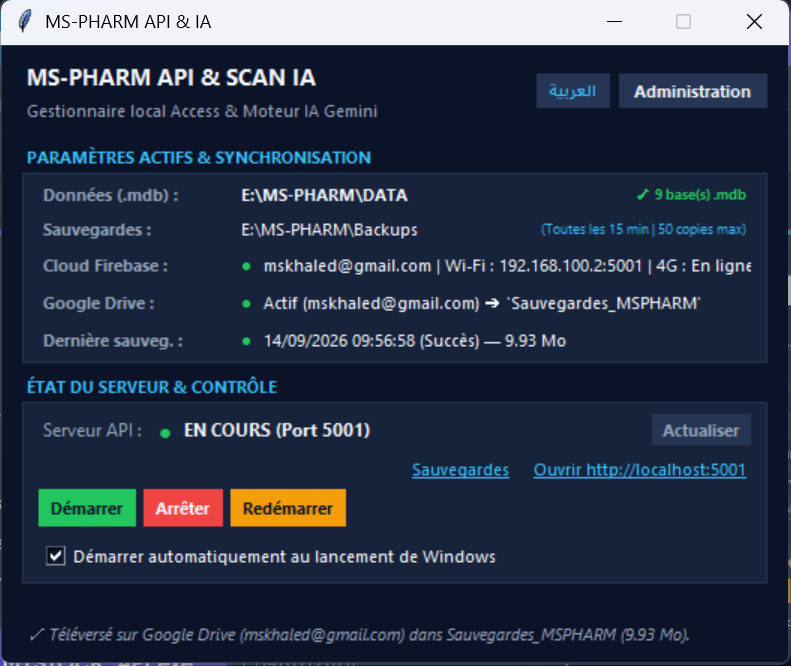The image size is (791, 666).
Task: Open the Sauvegardes link
Action: pyautogui.click(x=460, y=470)
